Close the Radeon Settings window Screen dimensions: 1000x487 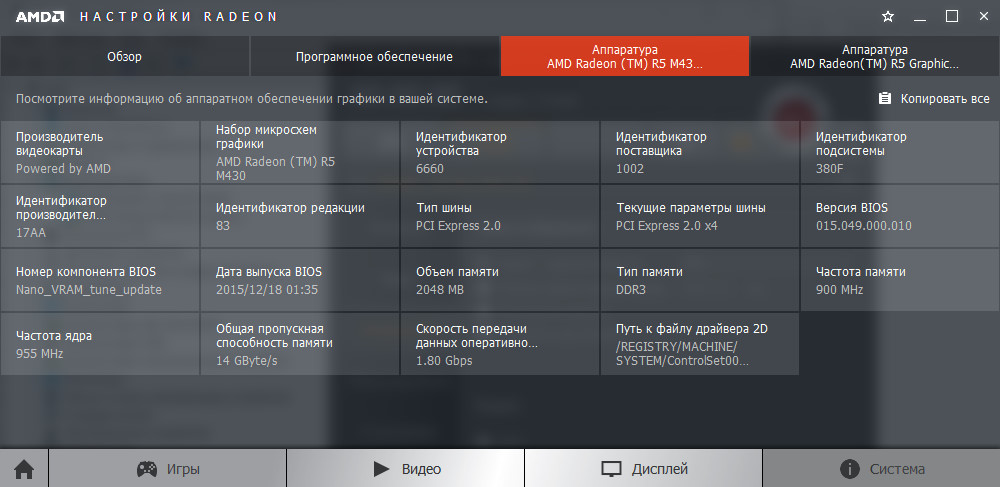(983, 17)
